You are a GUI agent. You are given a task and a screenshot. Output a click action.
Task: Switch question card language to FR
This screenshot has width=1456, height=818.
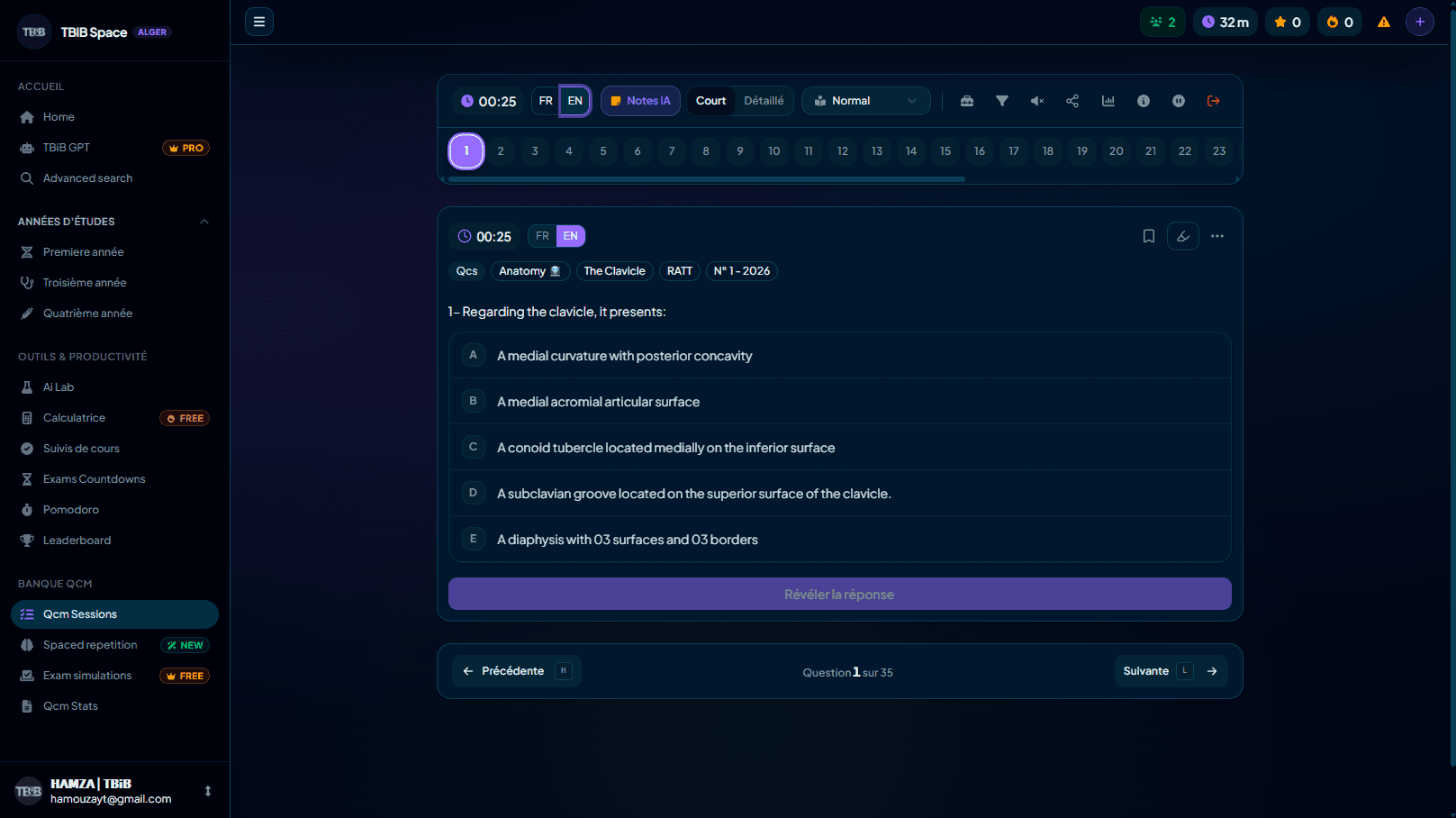click(542, 236)
